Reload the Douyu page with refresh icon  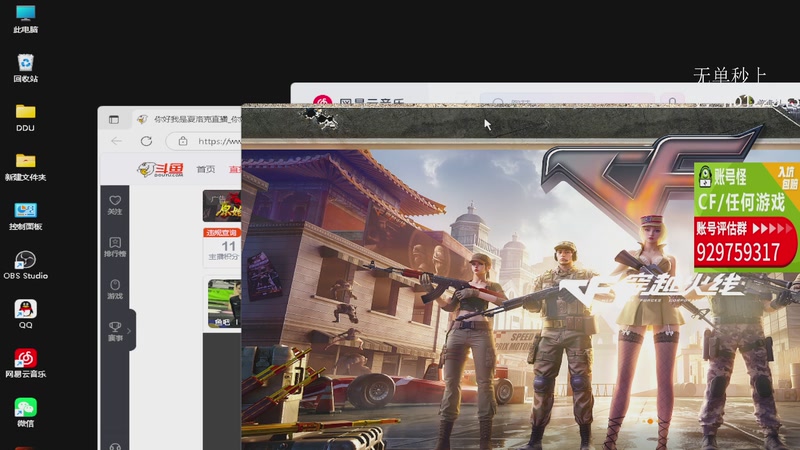pos(146,141)
